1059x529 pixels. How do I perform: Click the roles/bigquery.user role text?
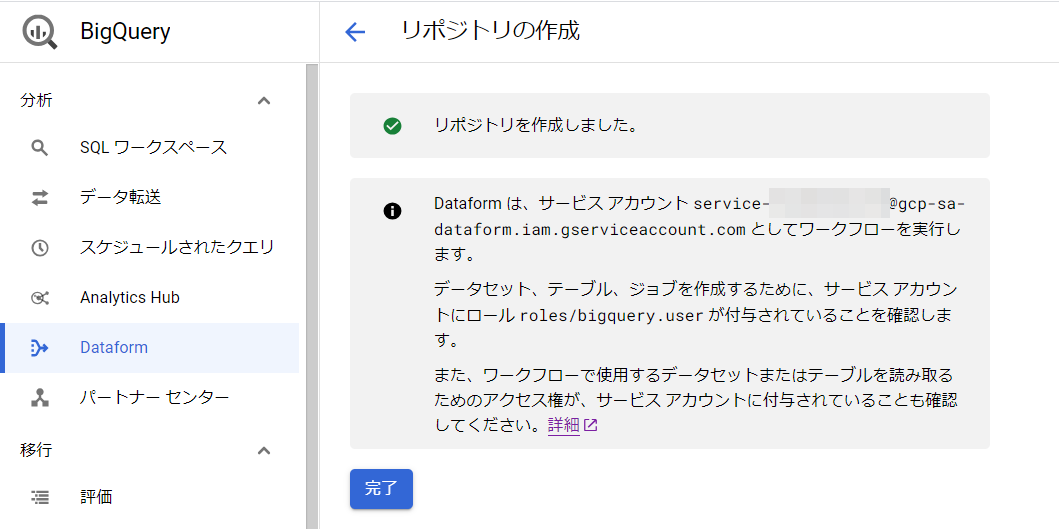(613, 316)
